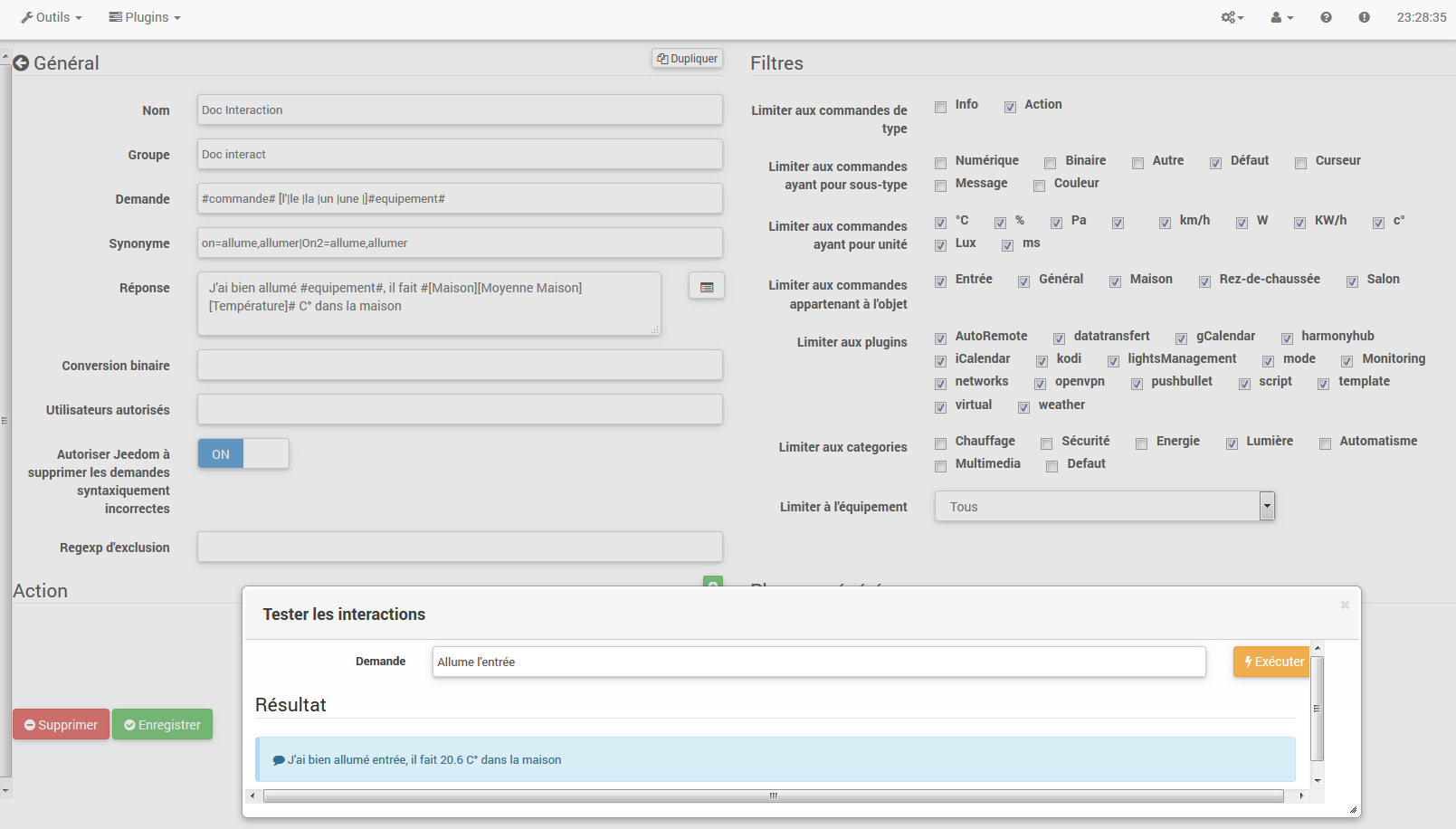Click the Demande field in test dialog
This screenshot has height=829, width=1456.
818,662
